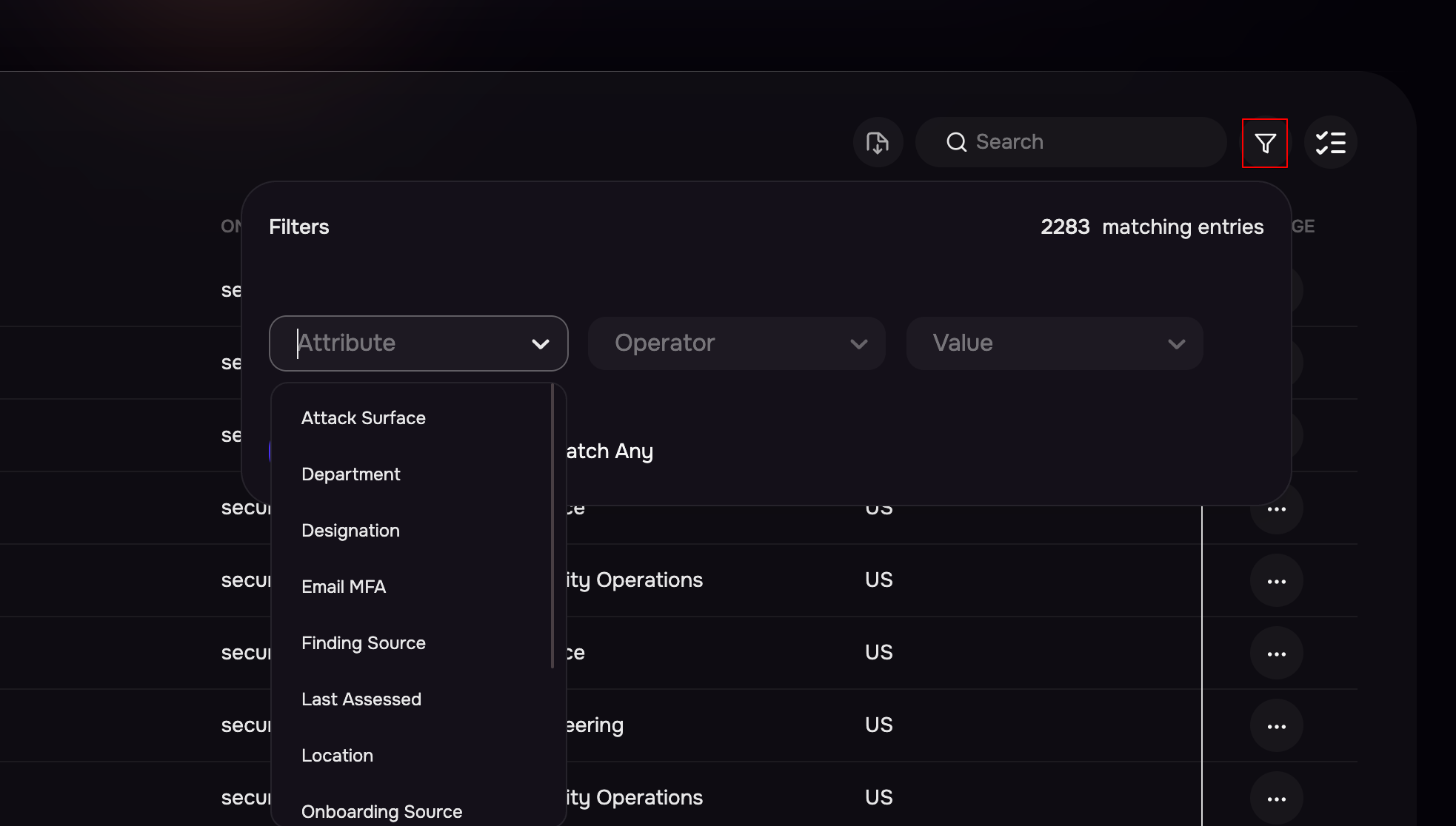
Task: Click the export download icon
Action: (878, 142)
